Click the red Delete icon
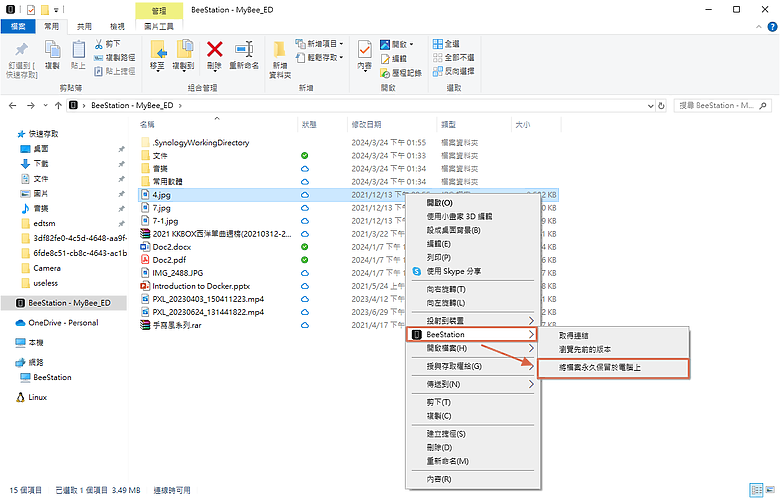The width and height of the screenshot is (780, 498). tap(214, 49)
